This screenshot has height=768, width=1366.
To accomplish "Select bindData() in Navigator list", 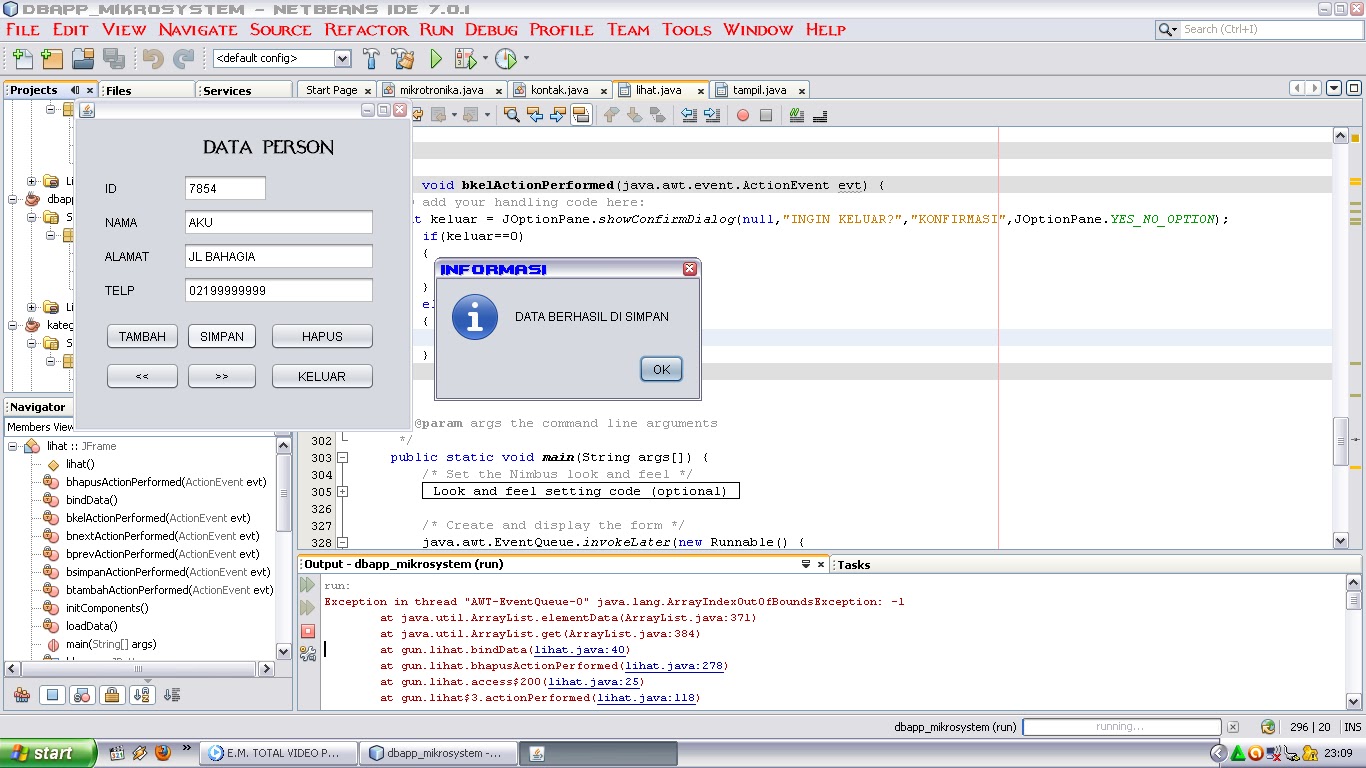I will pyautogui.click(x=92, y=500).
